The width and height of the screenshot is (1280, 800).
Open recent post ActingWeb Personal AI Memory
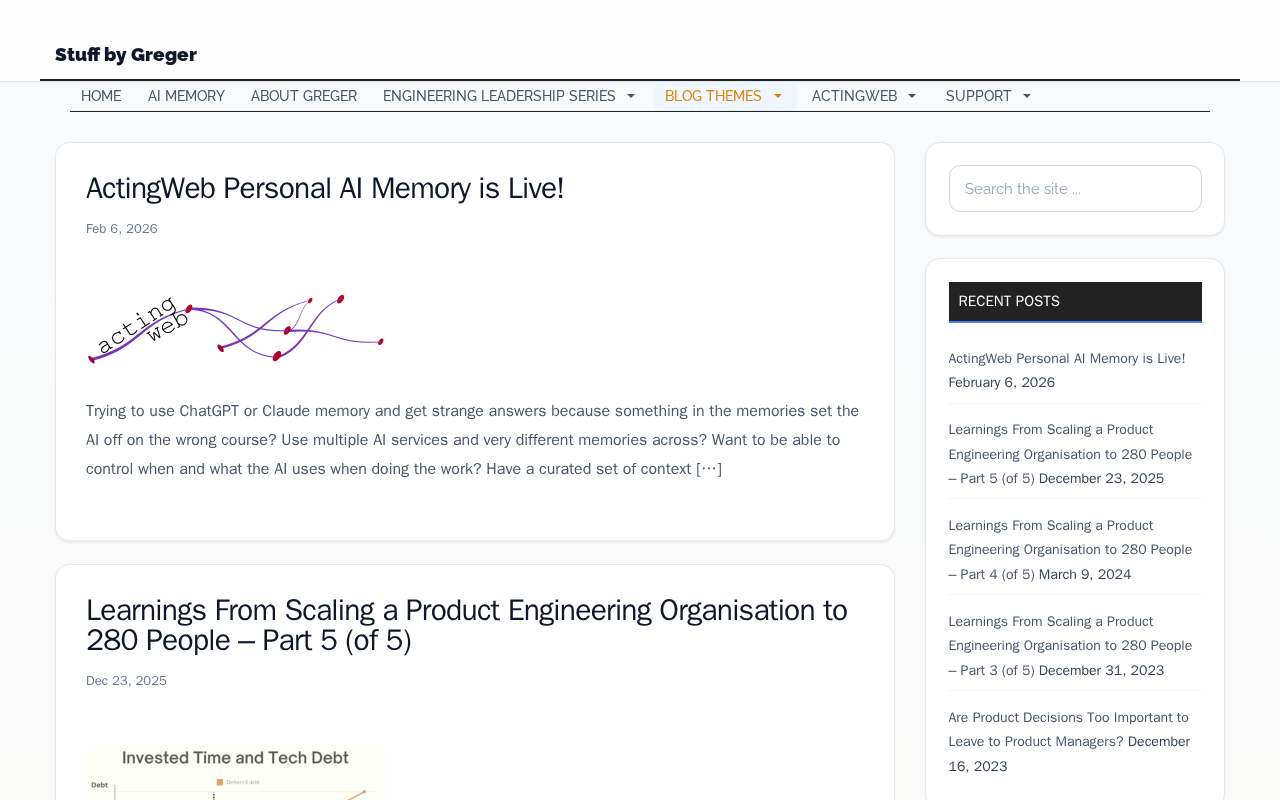click(x=1066, y=358)
